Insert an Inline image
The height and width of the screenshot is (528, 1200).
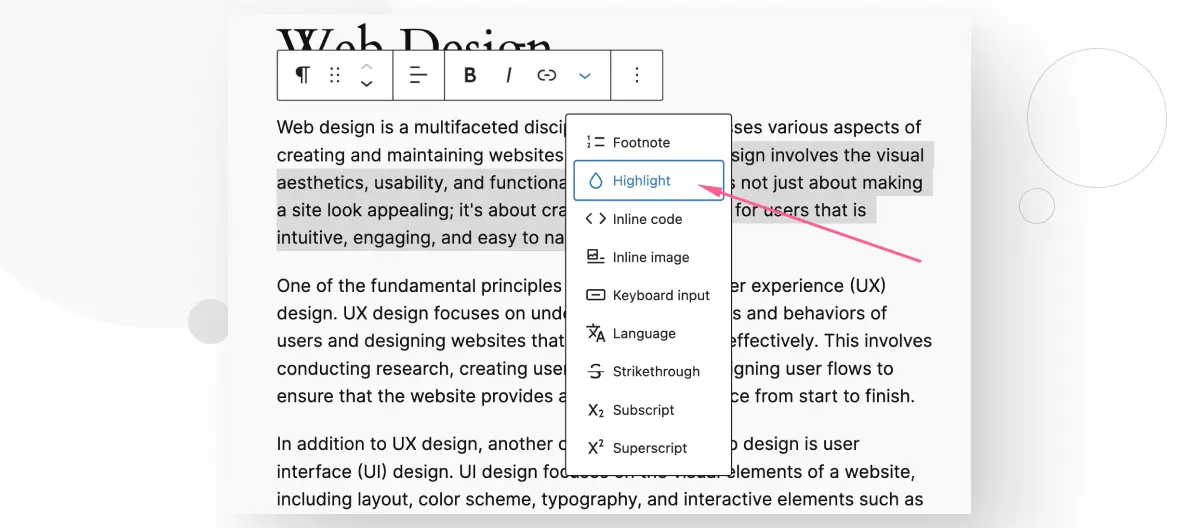tap(648, 257)
